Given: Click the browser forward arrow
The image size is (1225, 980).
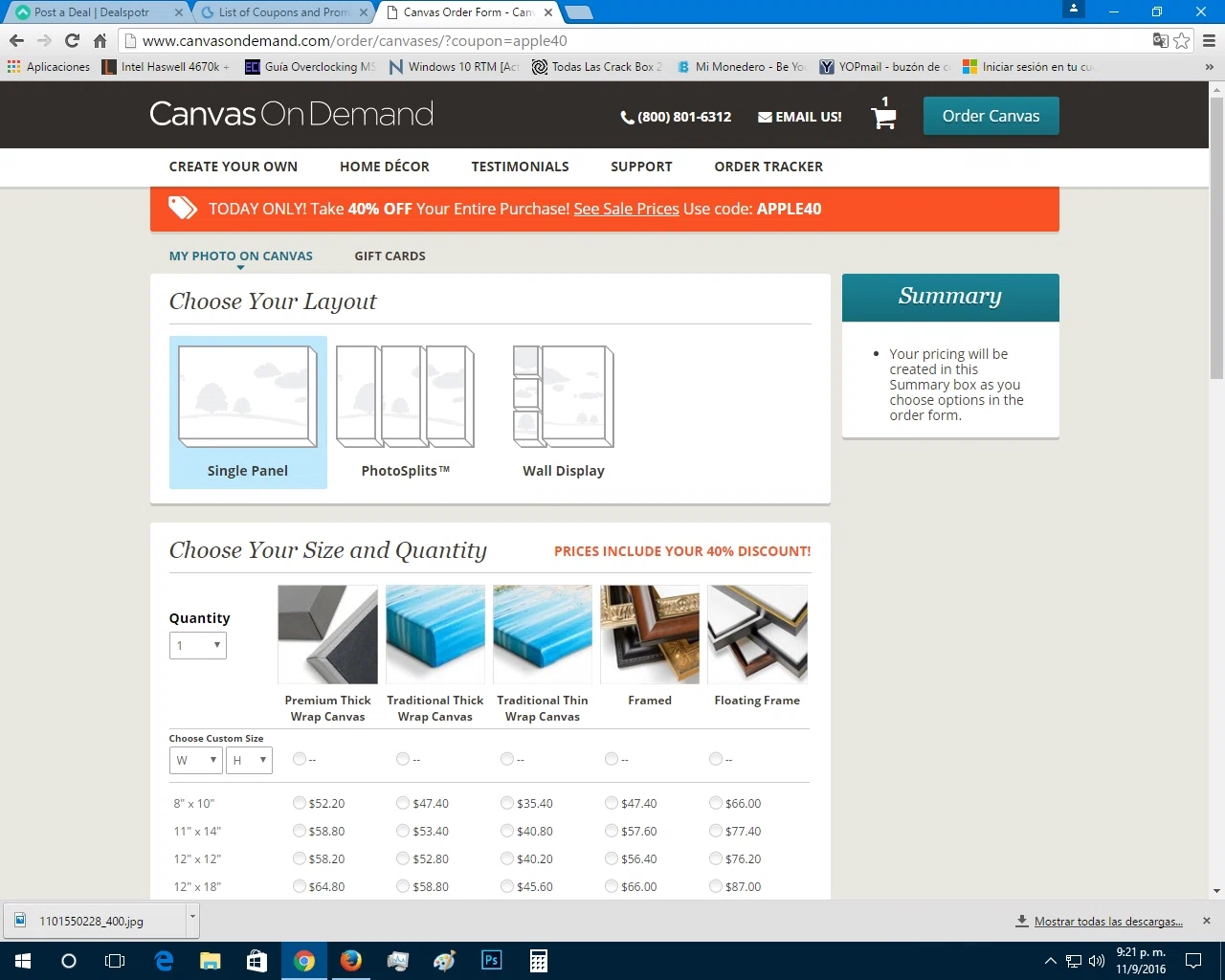Looking at the screenshot, I should (44, 40).
